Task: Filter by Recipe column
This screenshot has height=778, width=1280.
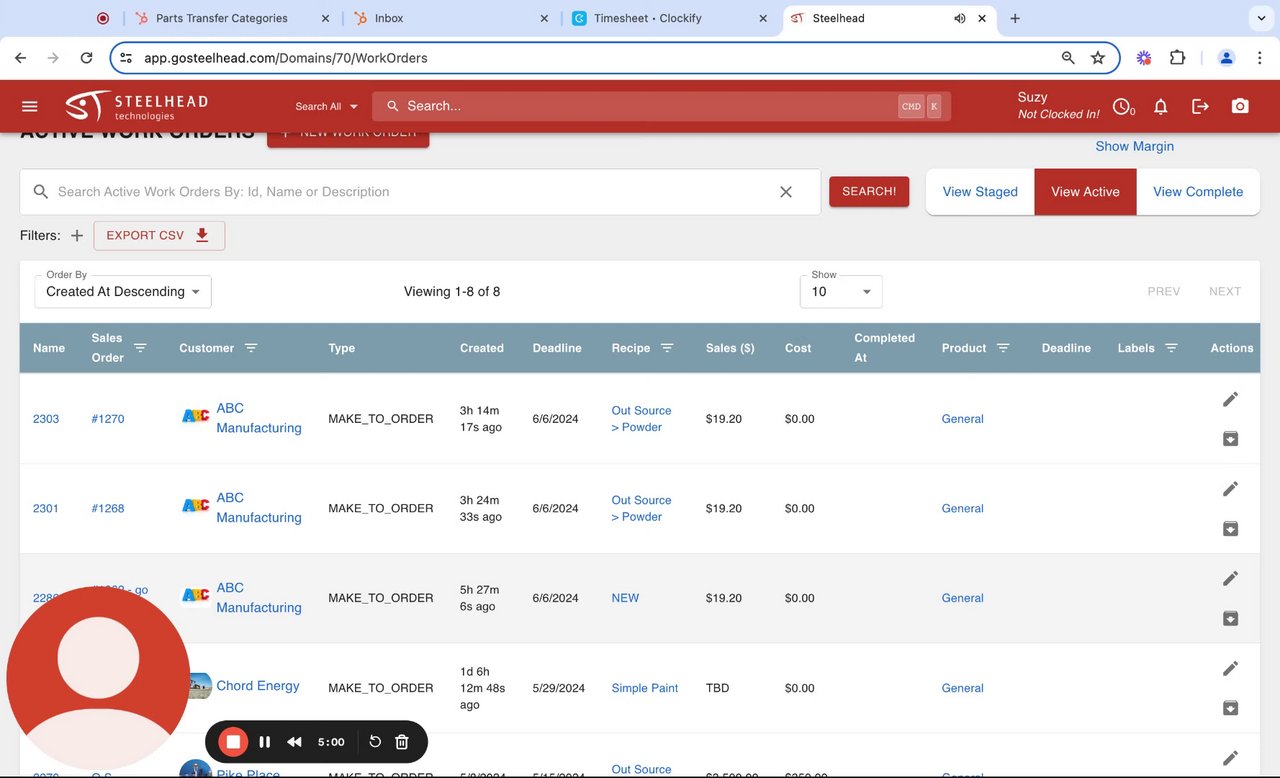Action: (x=667, y=348)
